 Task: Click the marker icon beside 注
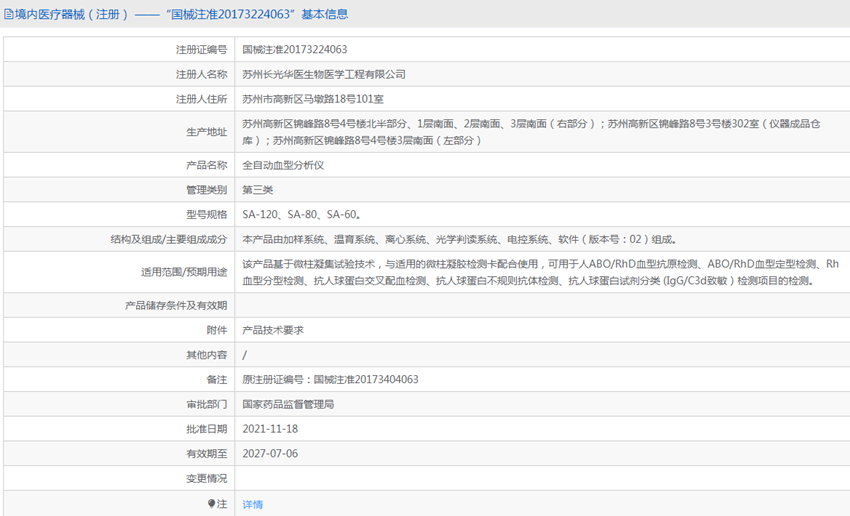[211, 504]
